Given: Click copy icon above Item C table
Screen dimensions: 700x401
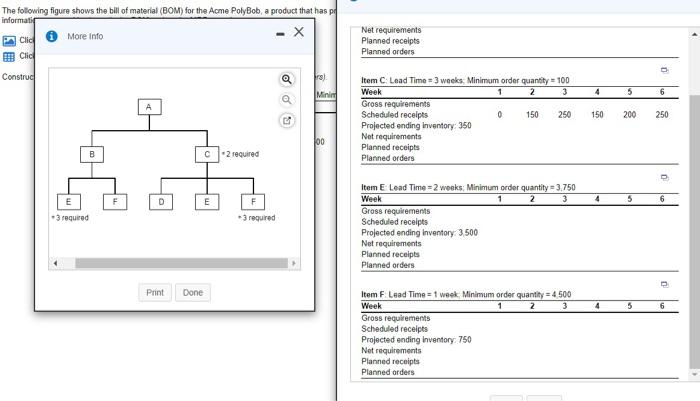Looking at the screenshot, I should [664, 70].
